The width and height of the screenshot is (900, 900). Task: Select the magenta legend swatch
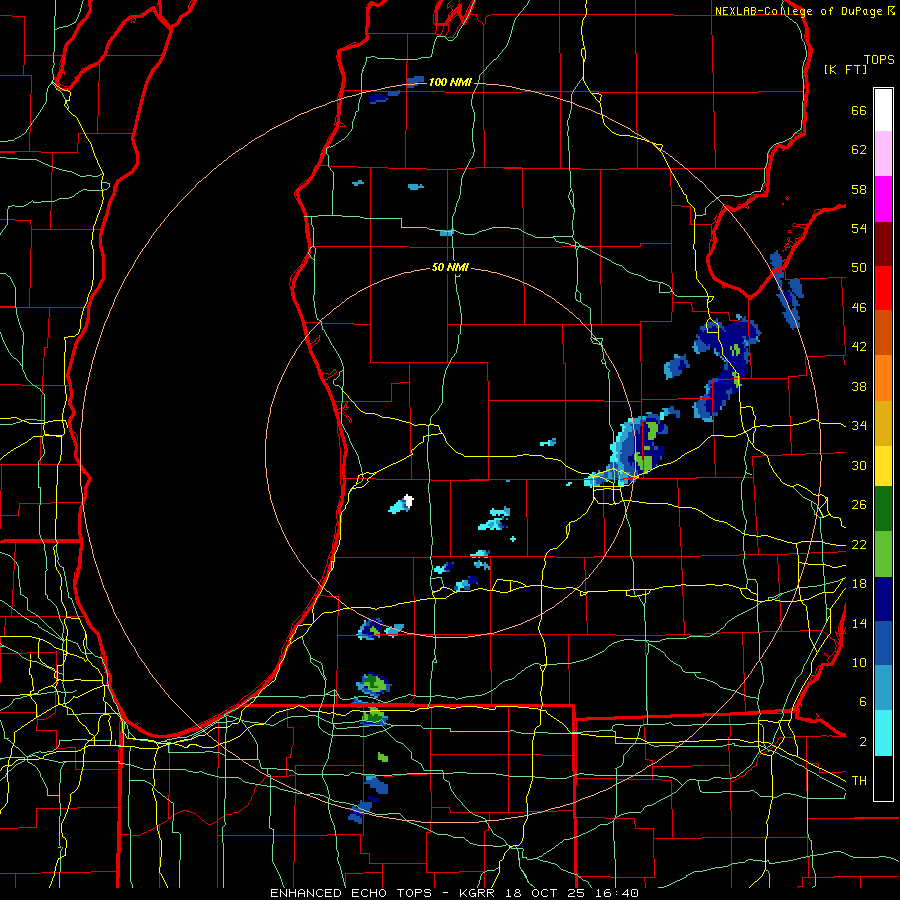click(883, 199)
